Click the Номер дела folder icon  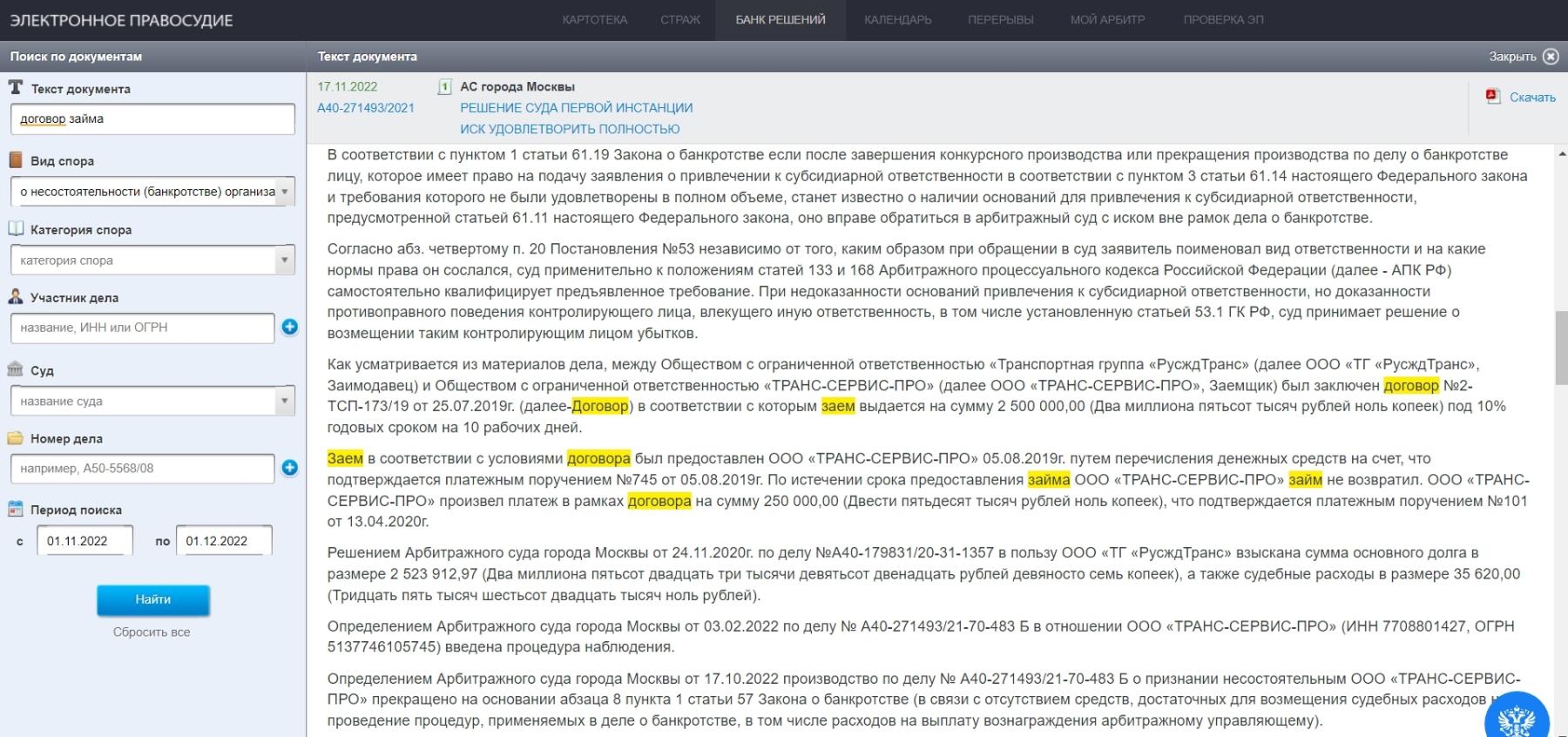tap(16, 438)
